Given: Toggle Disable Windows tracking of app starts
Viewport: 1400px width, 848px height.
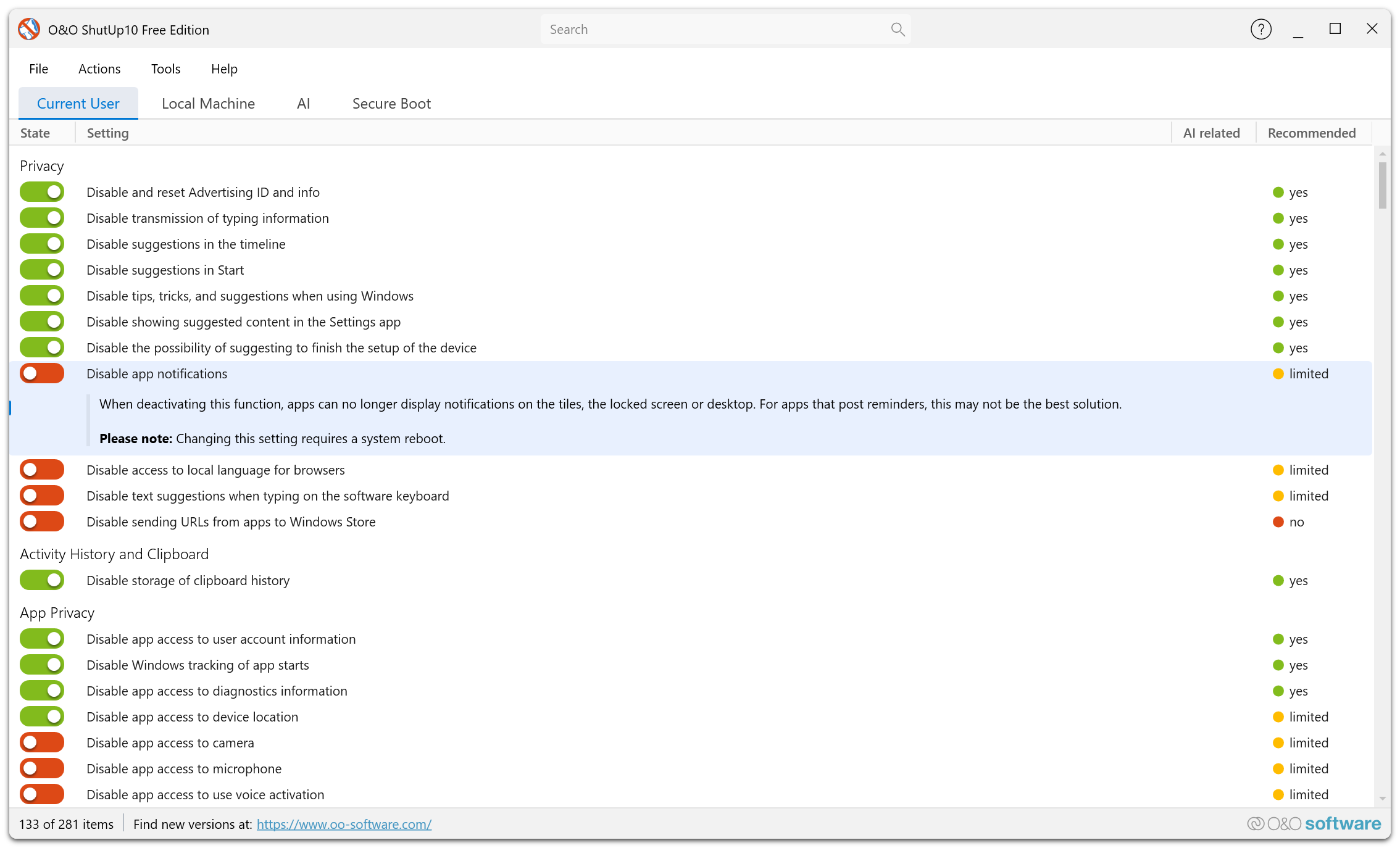Looking at the screenshot, I should [x=42, y=665].
